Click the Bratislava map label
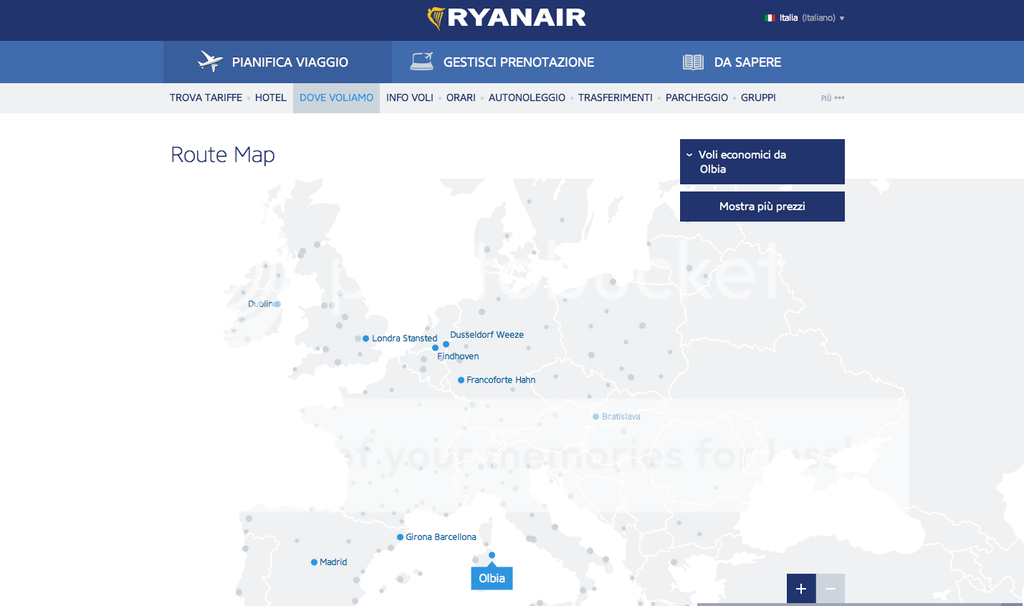1024x606 pixels. pos(621,417)
